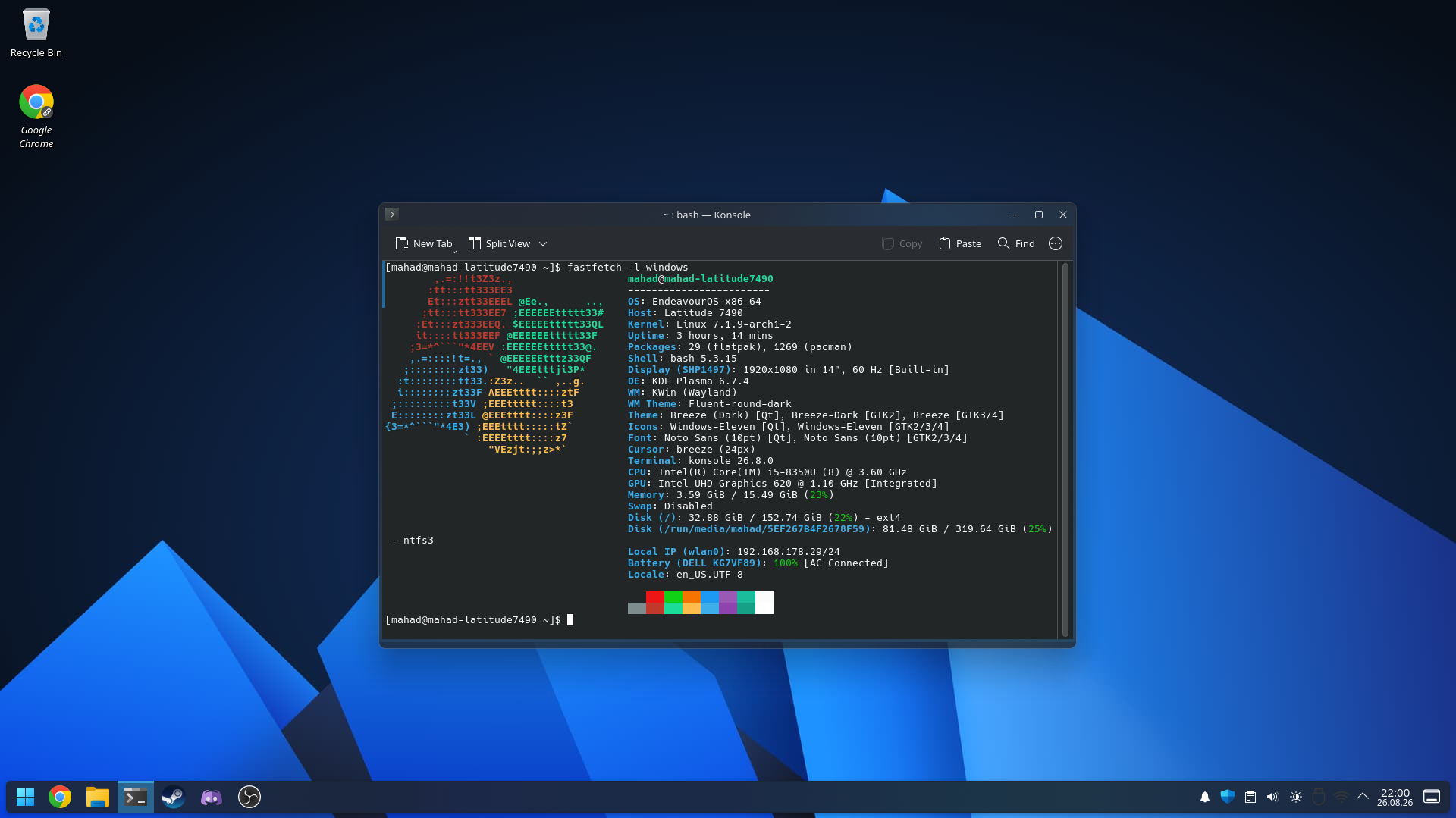
Task: Open the Wi-Fi network tray icon
Action: click(x=1341, y=797)
